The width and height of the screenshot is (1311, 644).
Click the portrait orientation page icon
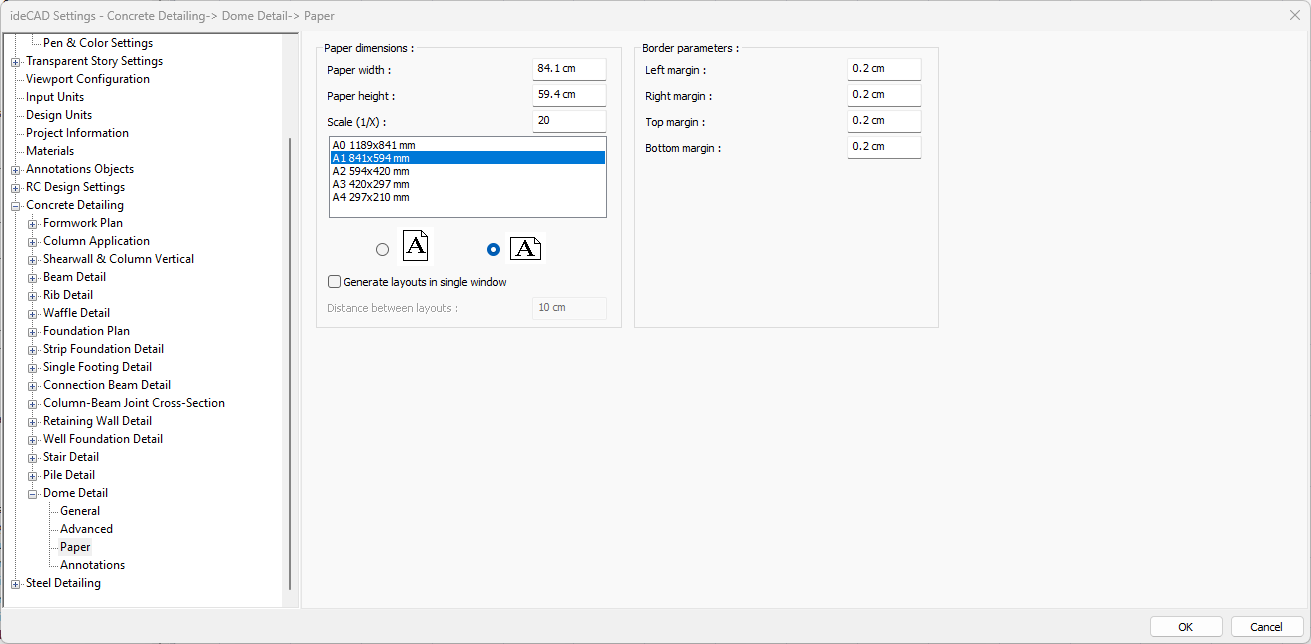tap(416, 246)
